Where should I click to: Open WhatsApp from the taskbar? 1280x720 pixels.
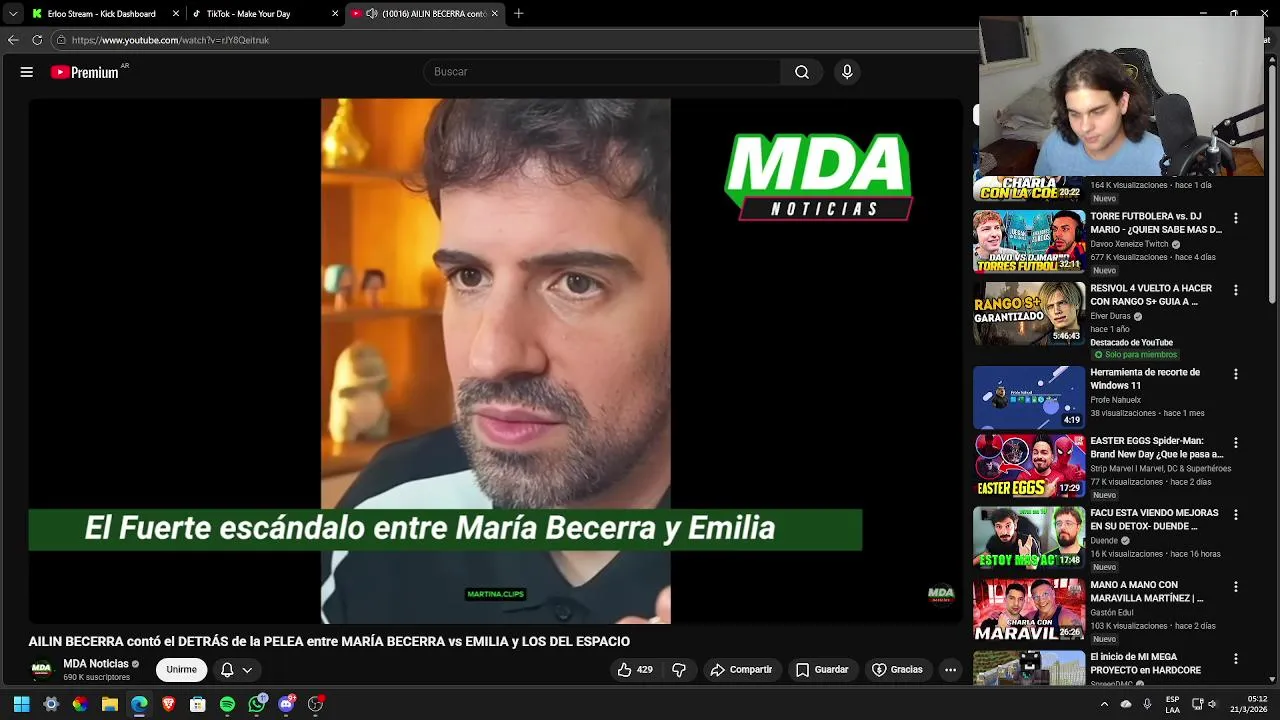(257, 704)
